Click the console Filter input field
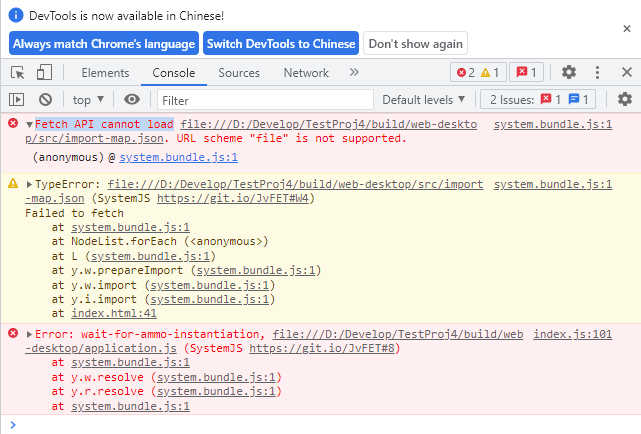641x434 pixels. (x=264, y=100)
